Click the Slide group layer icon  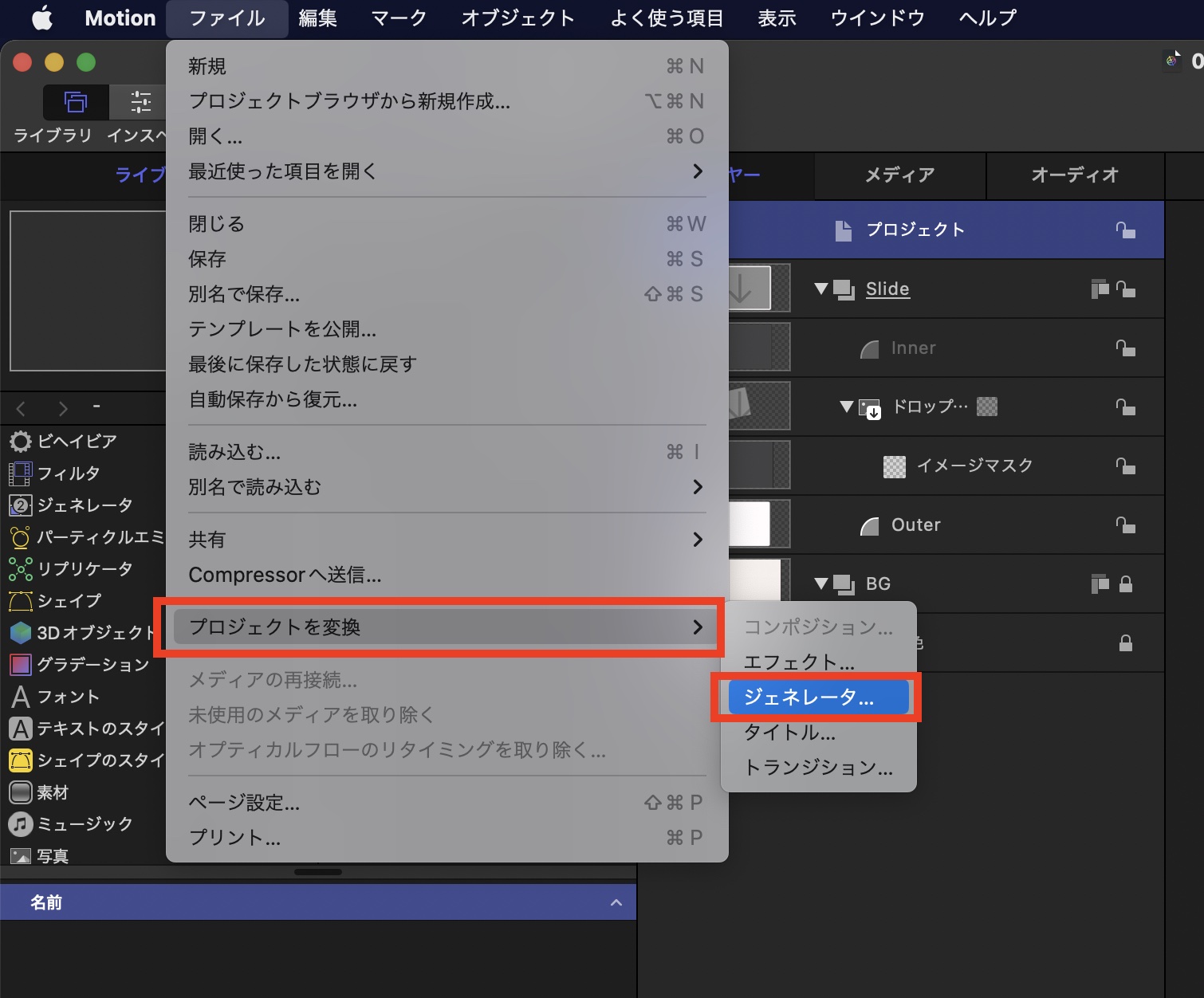(x=844, y=289)
